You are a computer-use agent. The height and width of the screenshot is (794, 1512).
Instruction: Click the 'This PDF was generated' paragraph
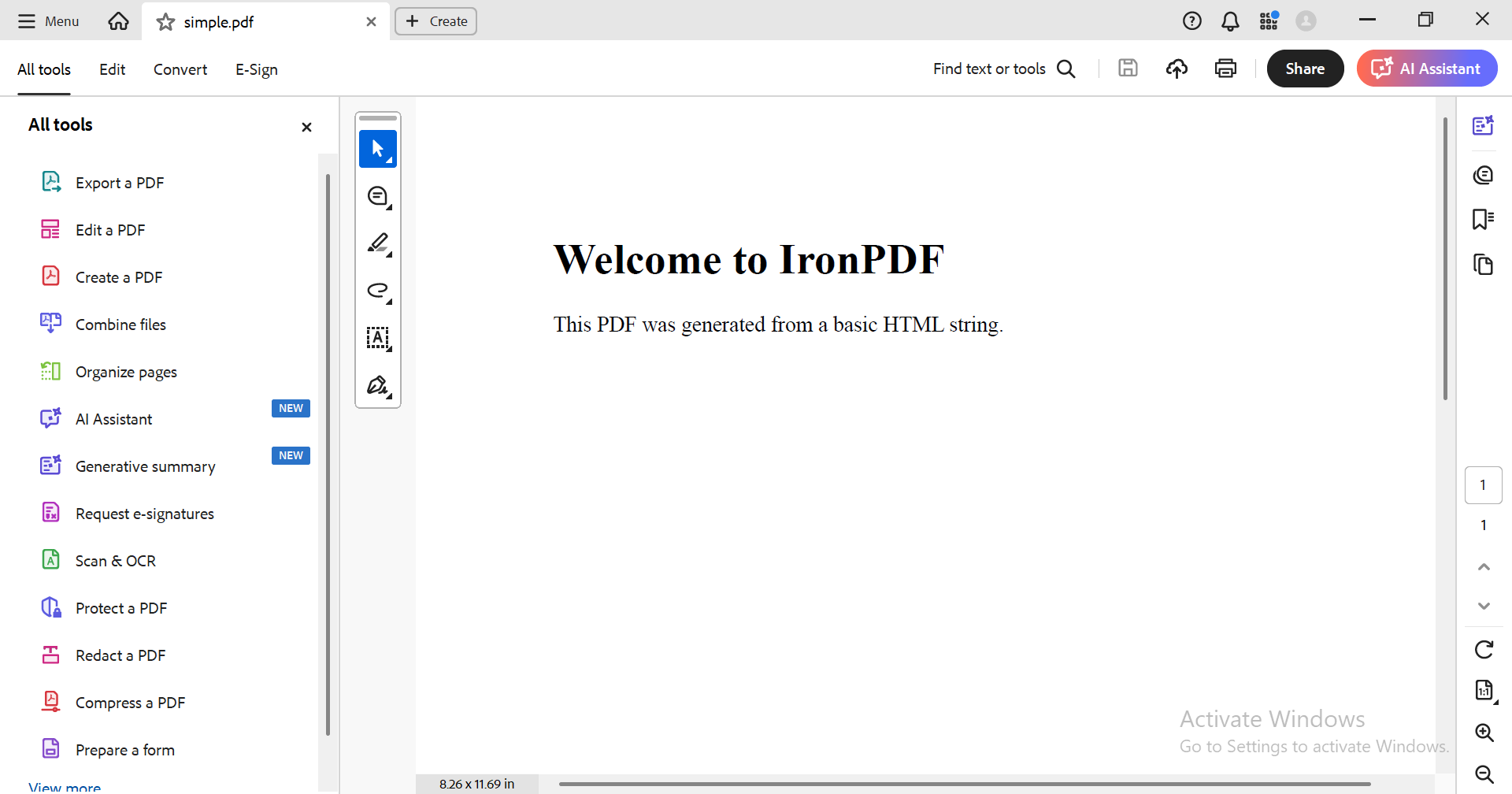(778, 325)
